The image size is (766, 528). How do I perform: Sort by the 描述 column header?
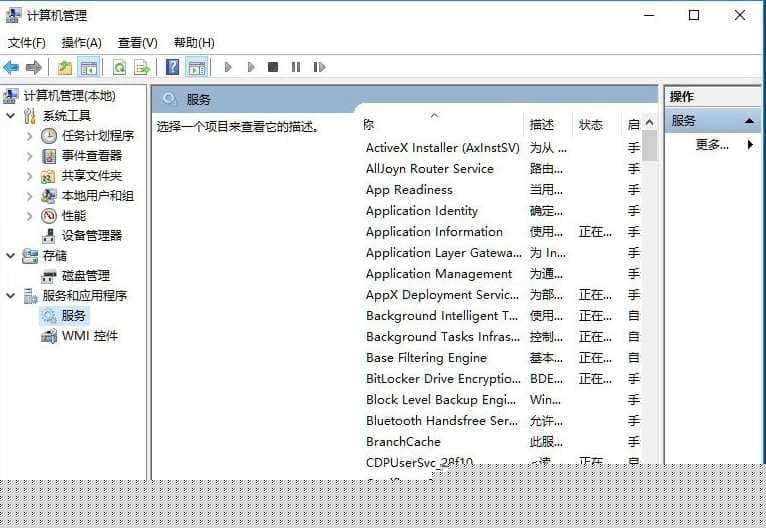[542, 125]
